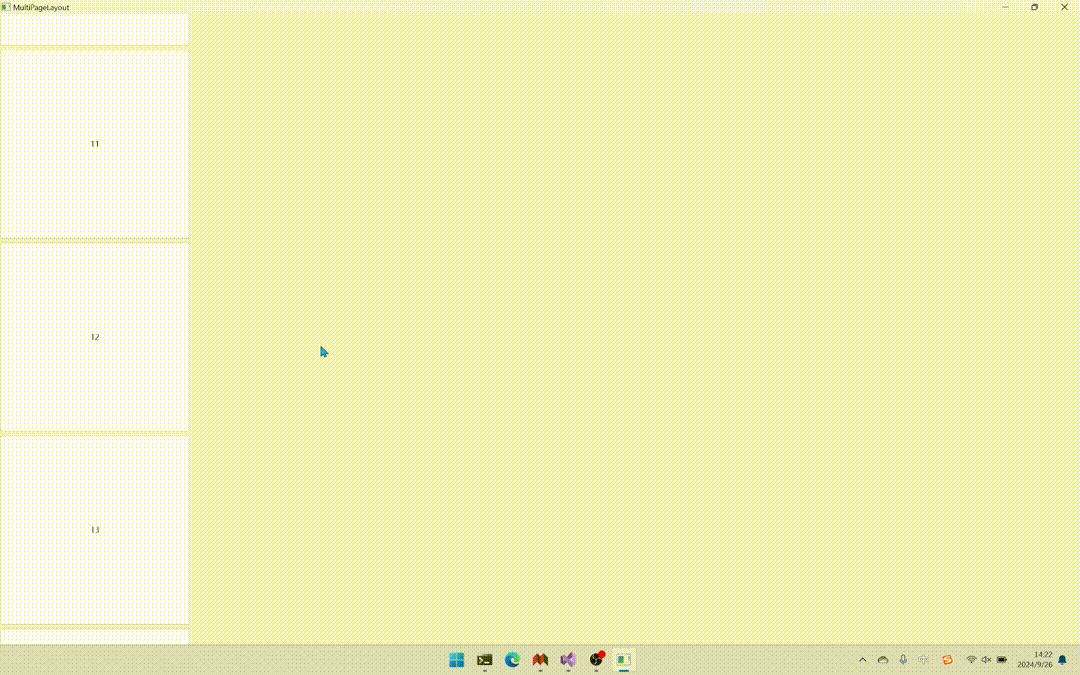The width and height of the screenshot is (1080, 675).
Task: Open the red M app in taskbar
Action: (x=540, y=660)
